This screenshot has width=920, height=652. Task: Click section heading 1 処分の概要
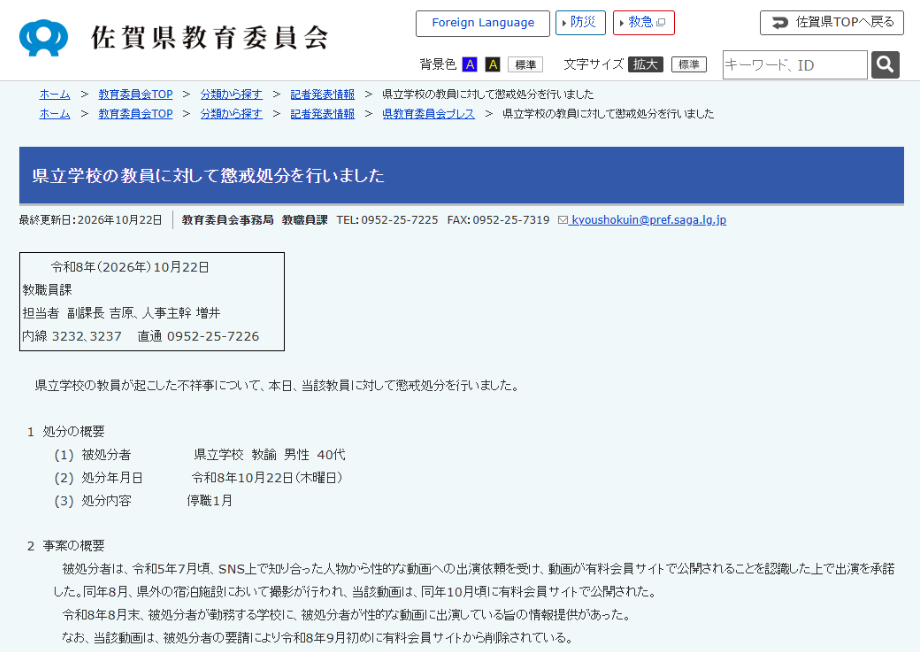pyautogui.click(x=66, y=432)
